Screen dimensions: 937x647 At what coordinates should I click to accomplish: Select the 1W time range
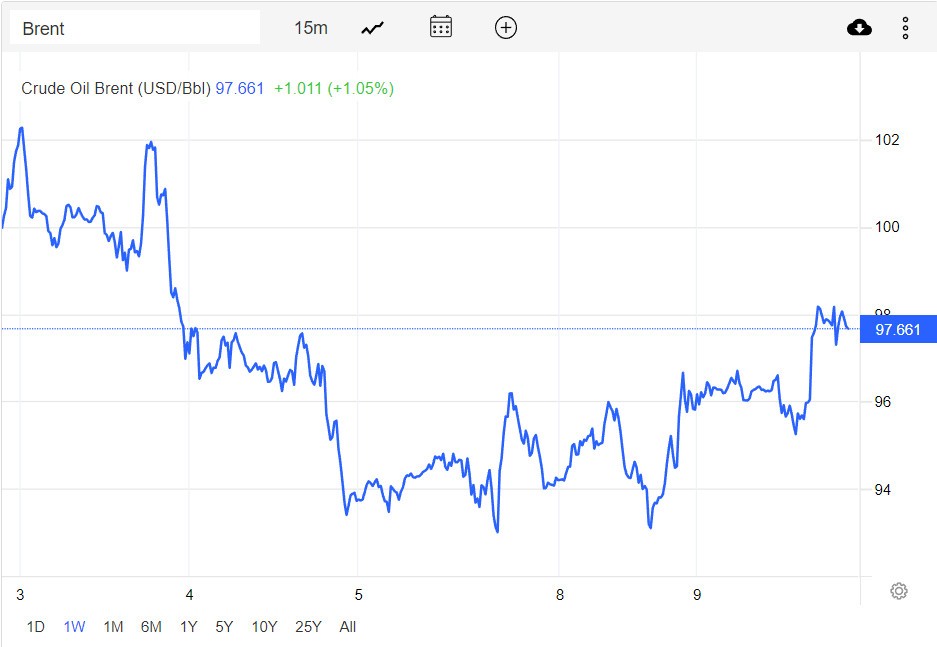click(x=74, y=627)
